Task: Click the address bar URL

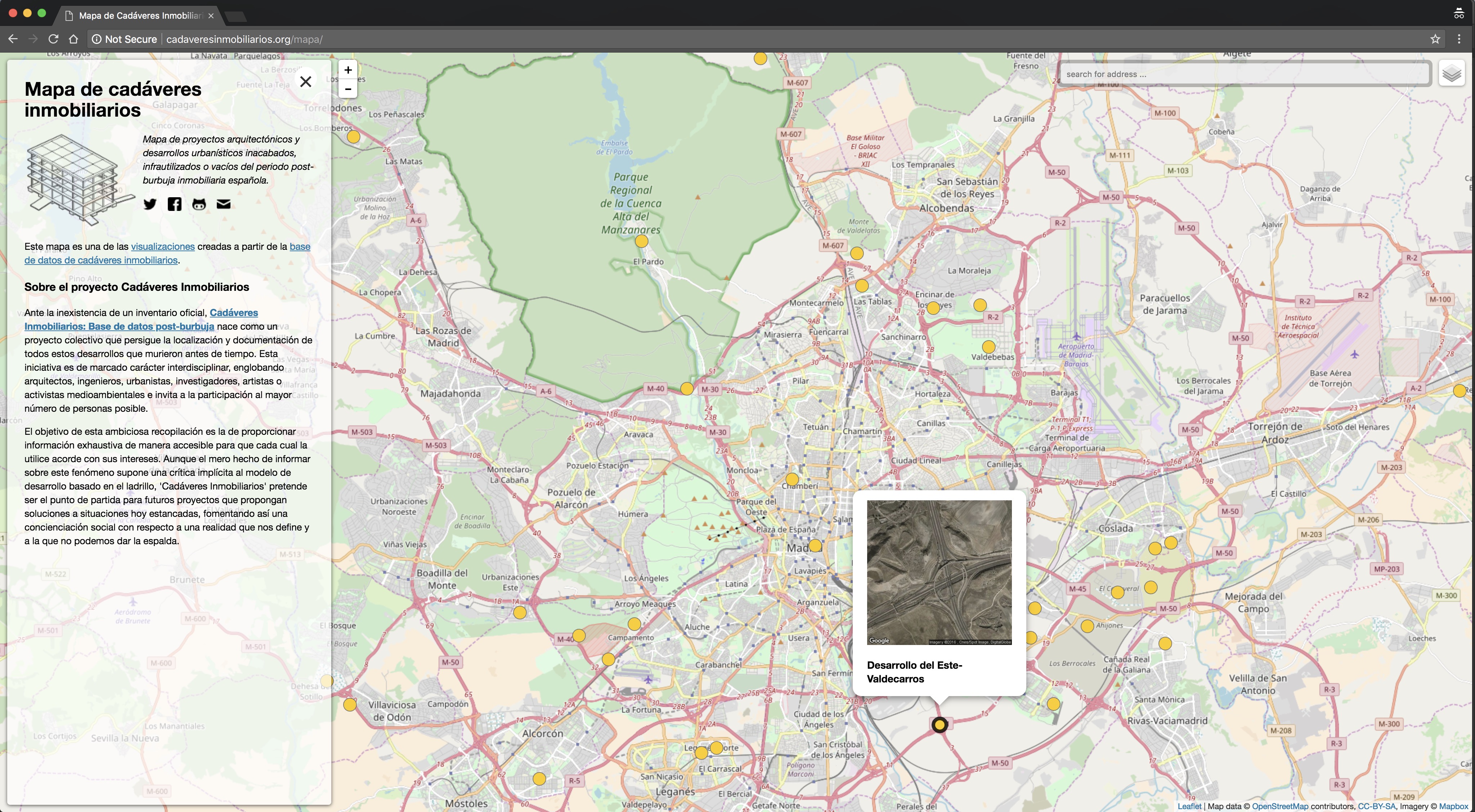Action: click(x=245, y=39)
